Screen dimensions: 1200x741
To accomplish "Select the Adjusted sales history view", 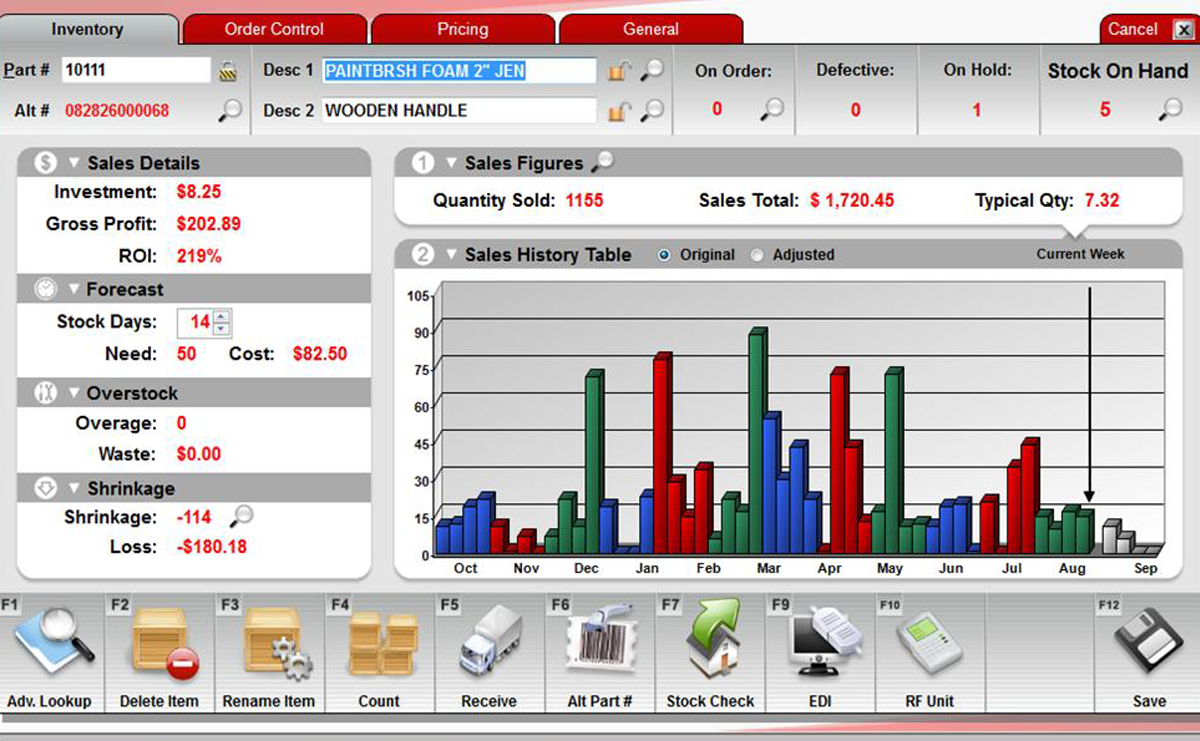I will 757,255.
